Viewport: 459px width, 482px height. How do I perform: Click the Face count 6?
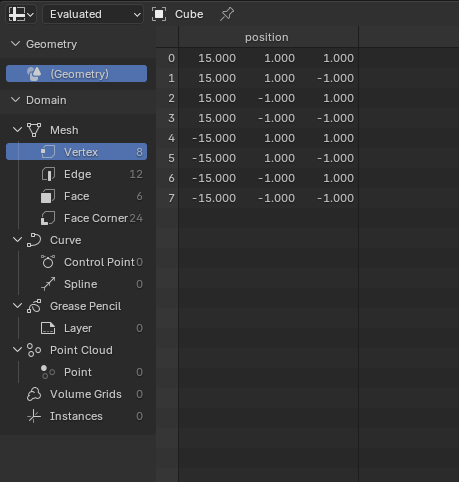[139, 196]
